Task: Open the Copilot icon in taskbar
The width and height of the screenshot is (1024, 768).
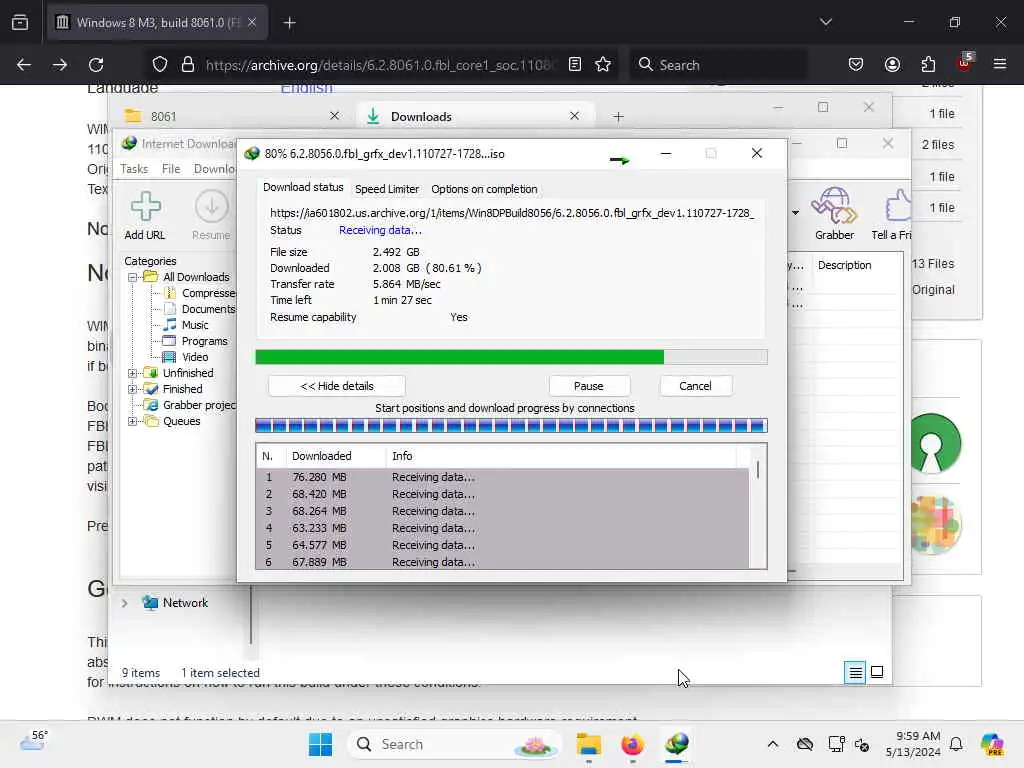Action: tap(992, 744)
